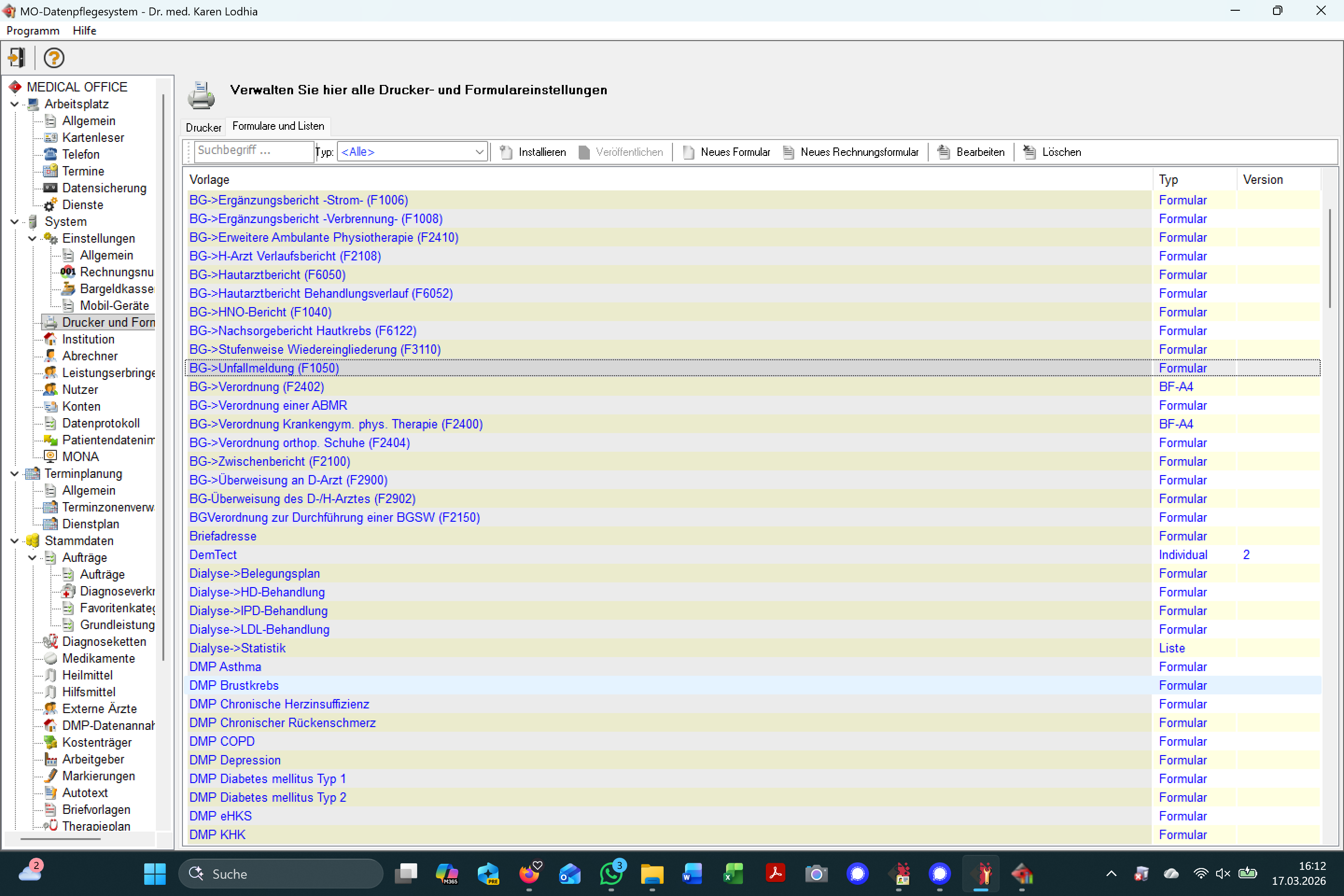Open the Programm menu
Image resolution: width=1344 pixels, height=896 pixels.
[x=33, y=30]
